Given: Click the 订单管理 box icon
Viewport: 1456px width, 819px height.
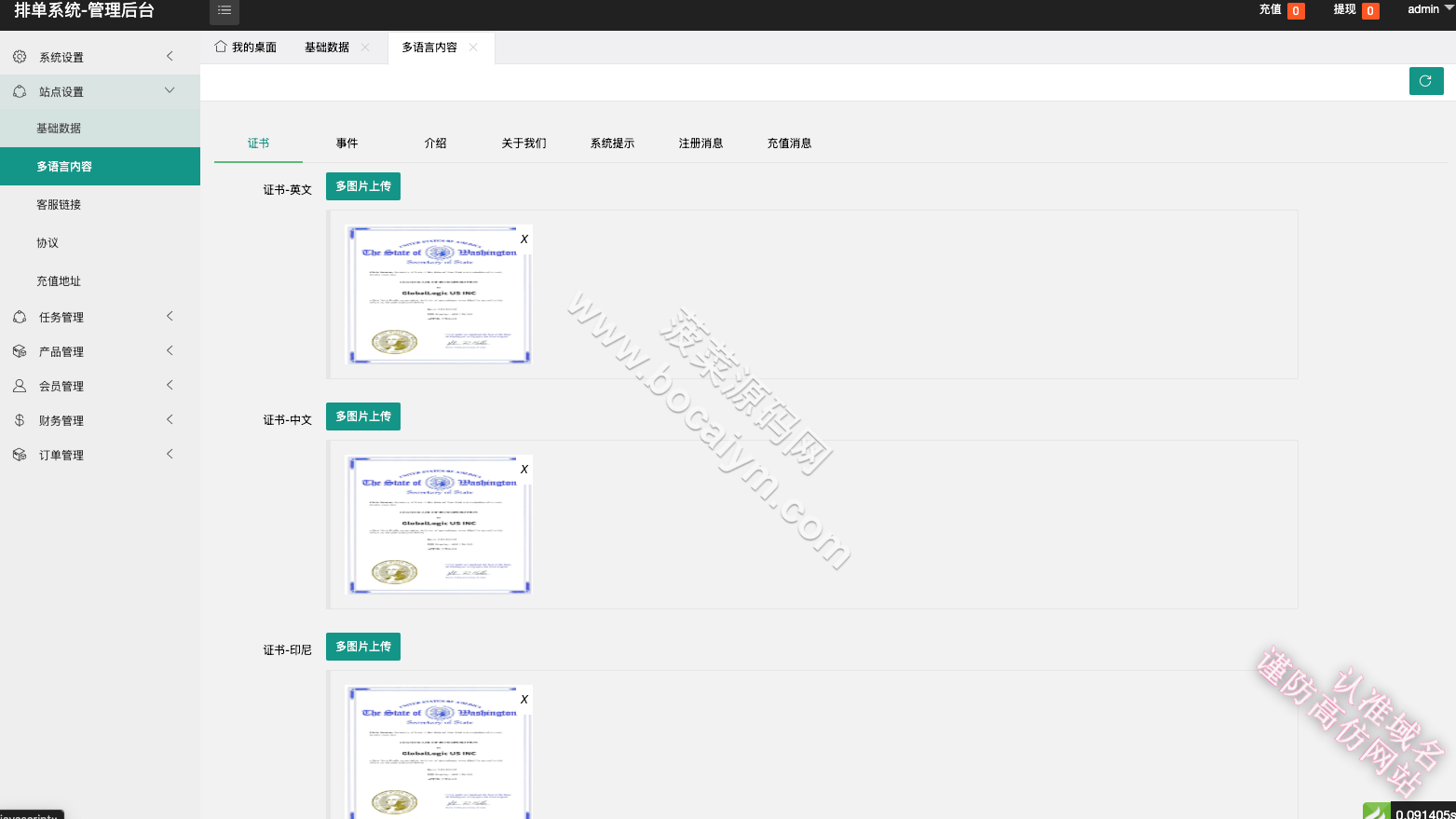Looking at the screenshot, I should coord(20,455).
